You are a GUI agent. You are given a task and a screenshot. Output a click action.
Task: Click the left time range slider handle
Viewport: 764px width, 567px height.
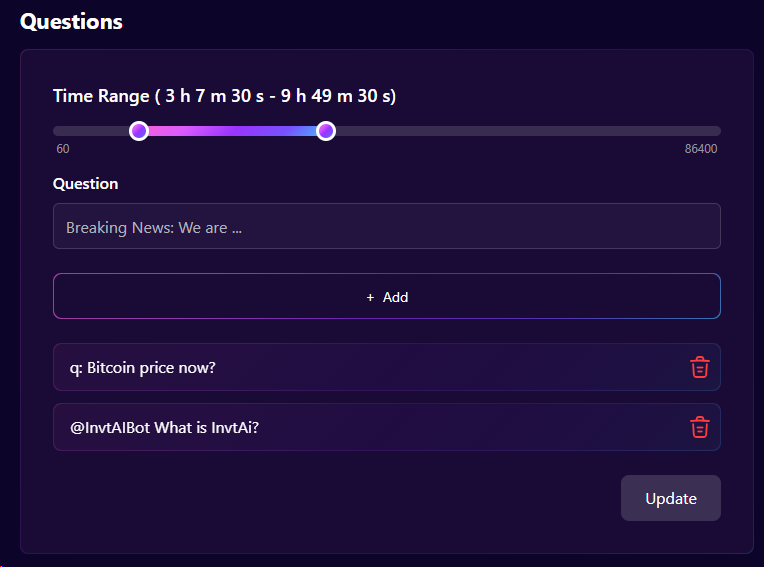tap(139, 131)
